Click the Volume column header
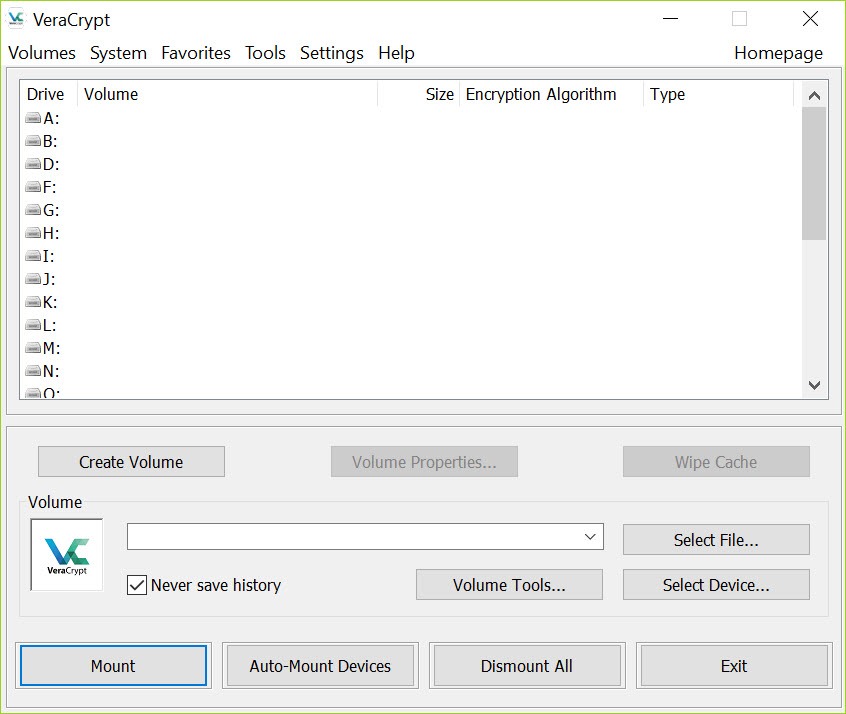Image resolution: width=846 pixels, height=714 pixels. (x=227, y=94)
